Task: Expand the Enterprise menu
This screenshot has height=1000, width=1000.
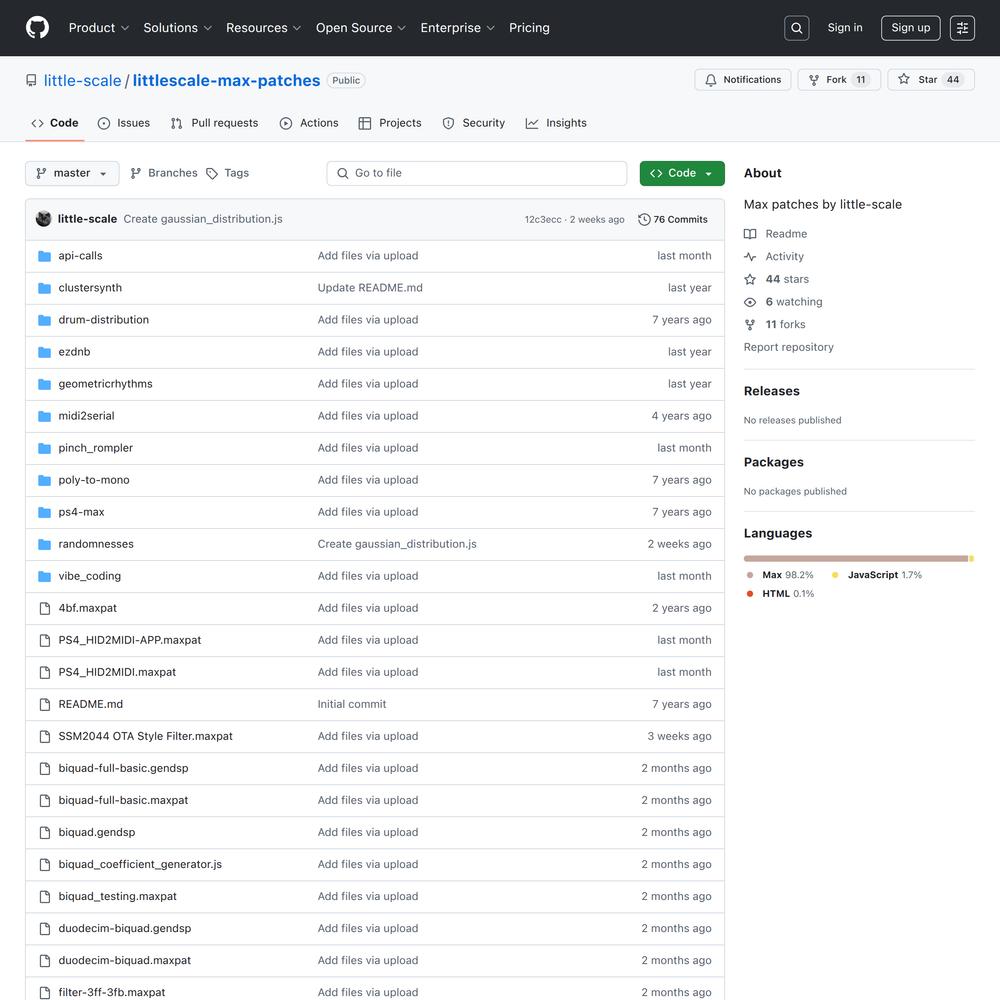Action: click(457, 28)
